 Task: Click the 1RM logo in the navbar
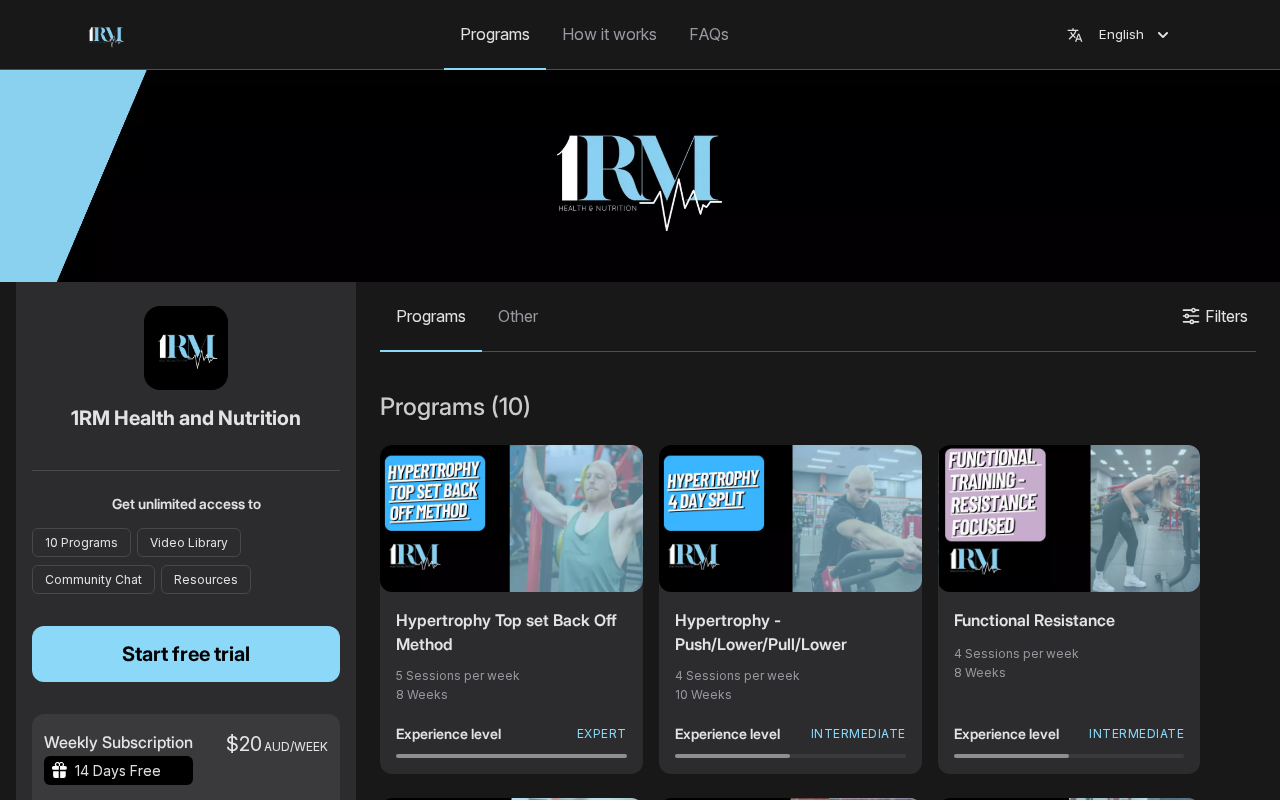[x=106, y=36]
